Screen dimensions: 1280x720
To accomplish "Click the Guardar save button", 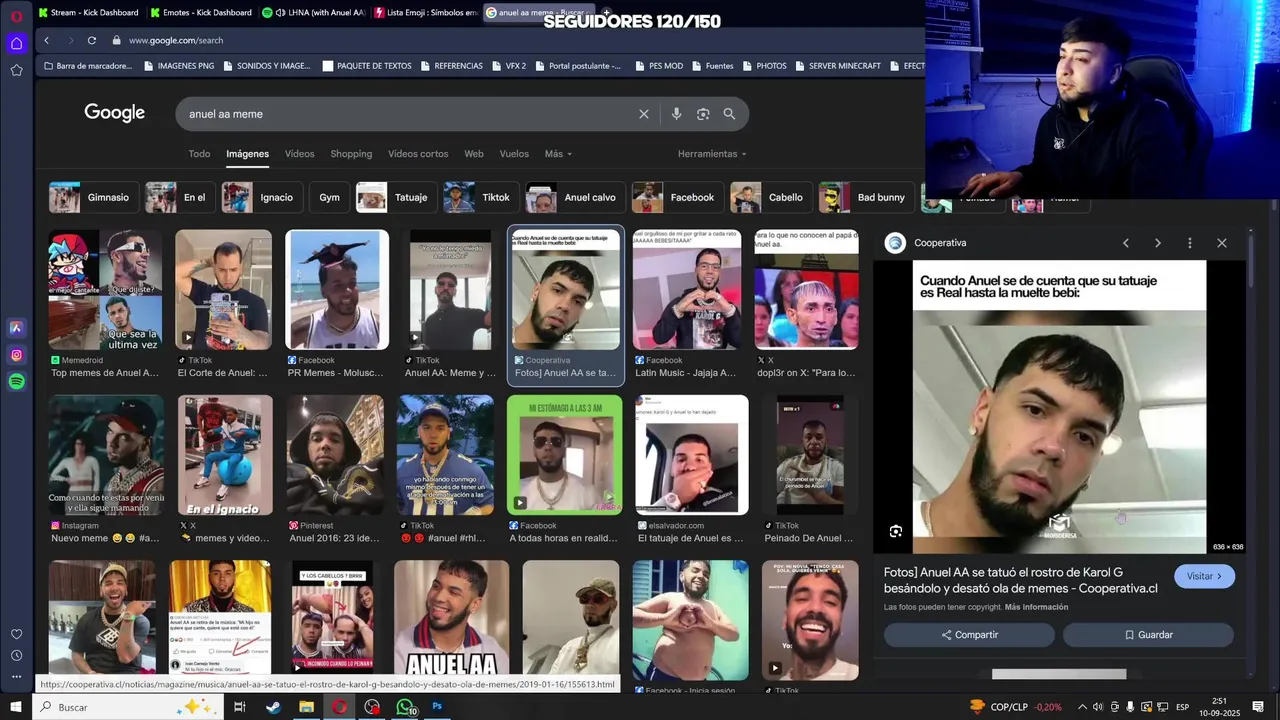I will click(x=1148, y=635).
